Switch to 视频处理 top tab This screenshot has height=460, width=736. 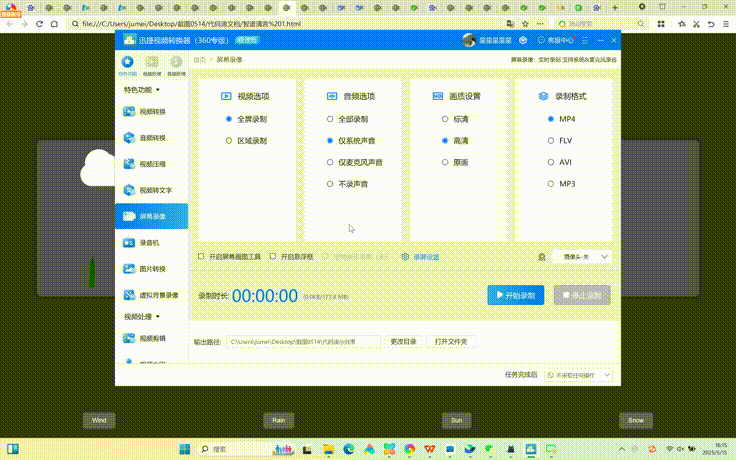click(x=152, y=66)
